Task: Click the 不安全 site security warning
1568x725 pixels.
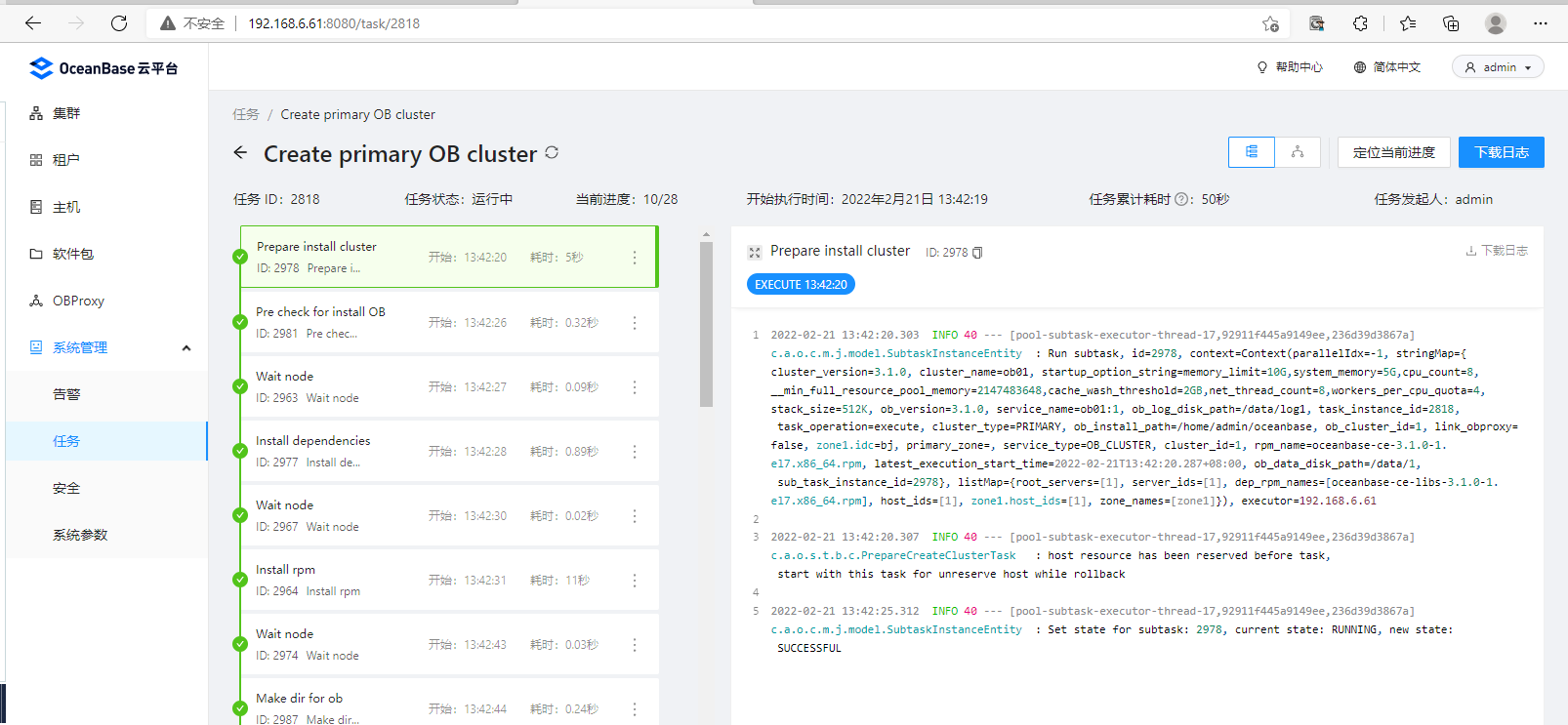Action: 192,23
